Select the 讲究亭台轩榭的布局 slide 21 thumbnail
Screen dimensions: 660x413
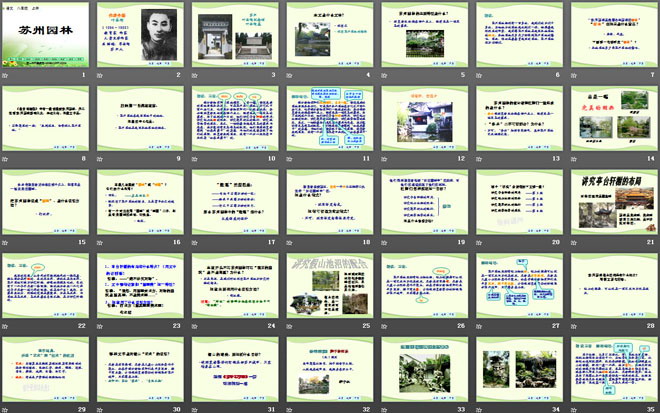pyautogui.click(x=614, y=202)
